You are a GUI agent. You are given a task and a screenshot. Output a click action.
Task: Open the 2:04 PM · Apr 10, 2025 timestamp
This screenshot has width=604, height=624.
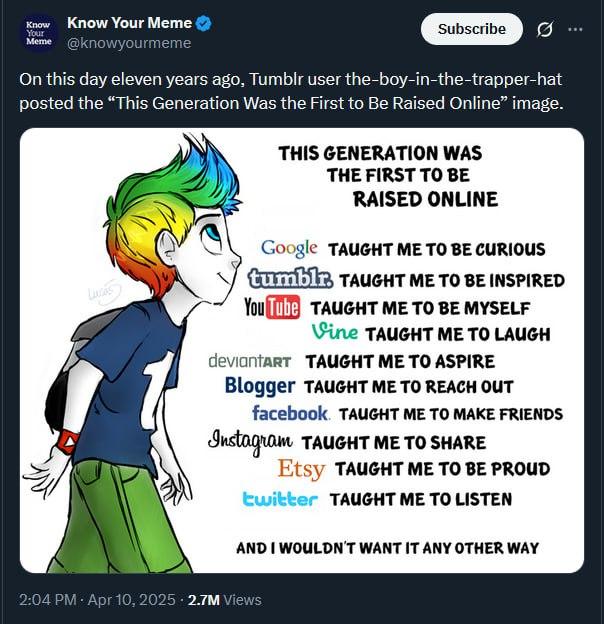pos(94,600)
